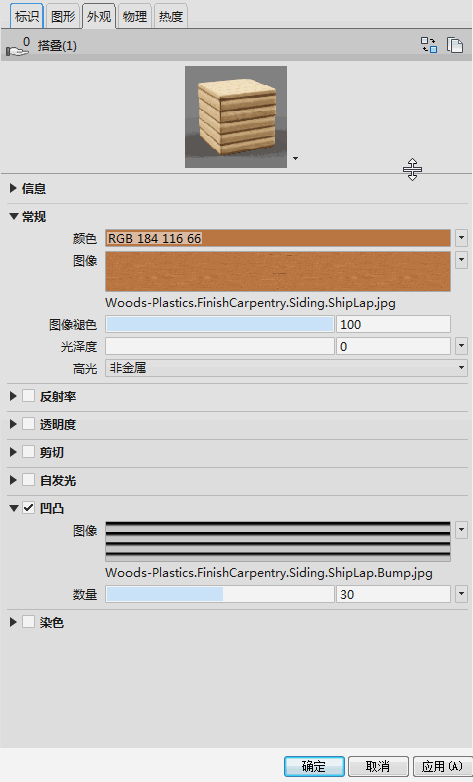Switch to the 标识 tab

(x=27, y=16)
